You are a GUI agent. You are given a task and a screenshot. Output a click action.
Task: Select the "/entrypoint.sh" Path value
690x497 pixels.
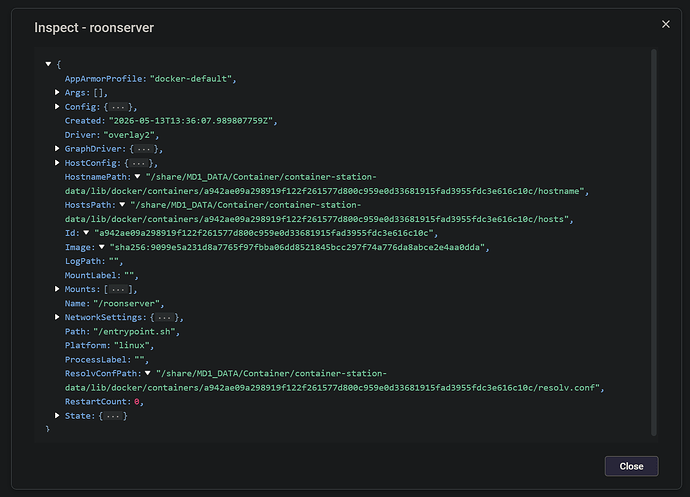135,331
